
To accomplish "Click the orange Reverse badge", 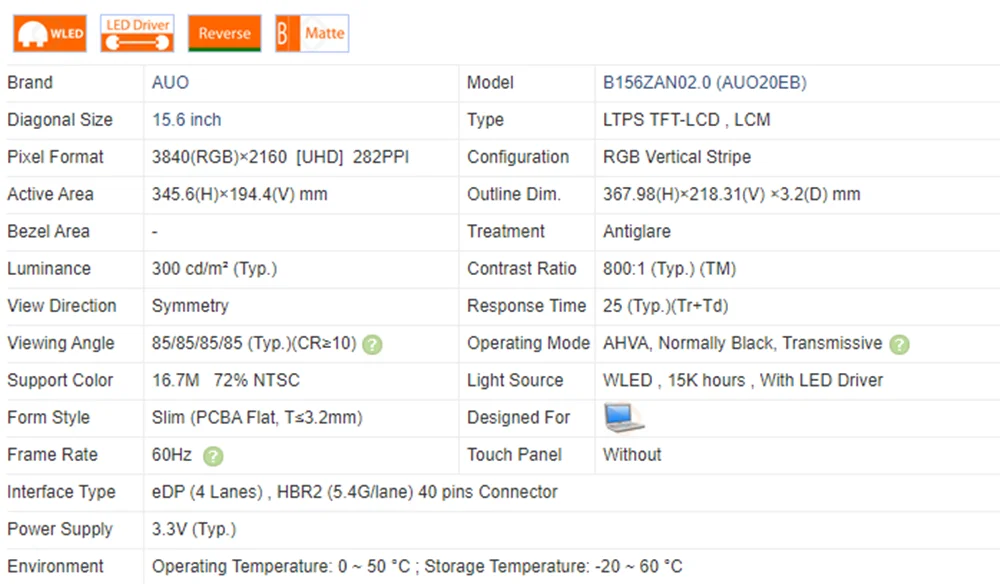I will (x=224, y=34).
